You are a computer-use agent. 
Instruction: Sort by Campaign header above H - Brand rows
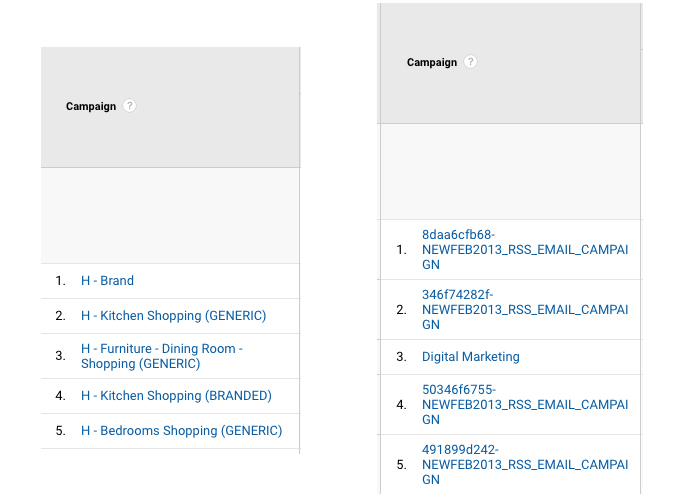(91, 107)
